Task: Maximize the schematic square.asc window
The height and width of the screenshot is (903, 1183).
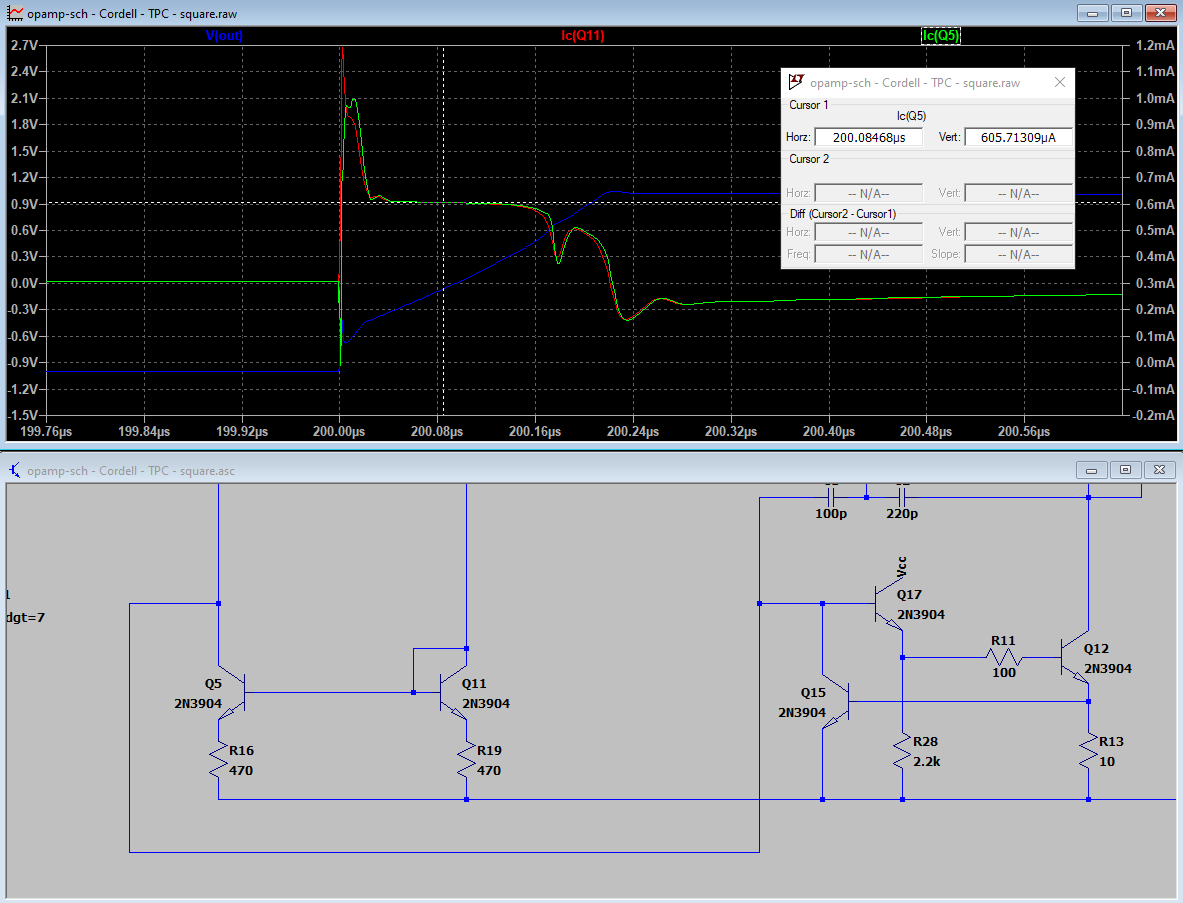Action: [x=1126, y=470]
